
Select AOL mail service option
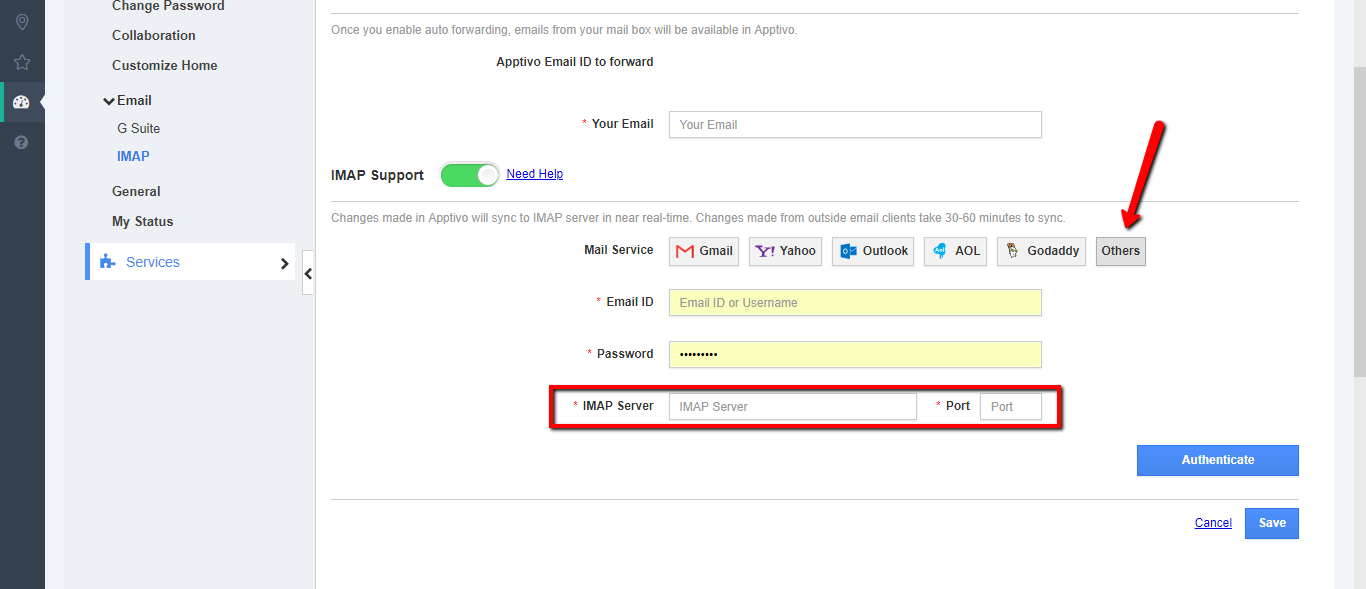(x=955, y=251)
